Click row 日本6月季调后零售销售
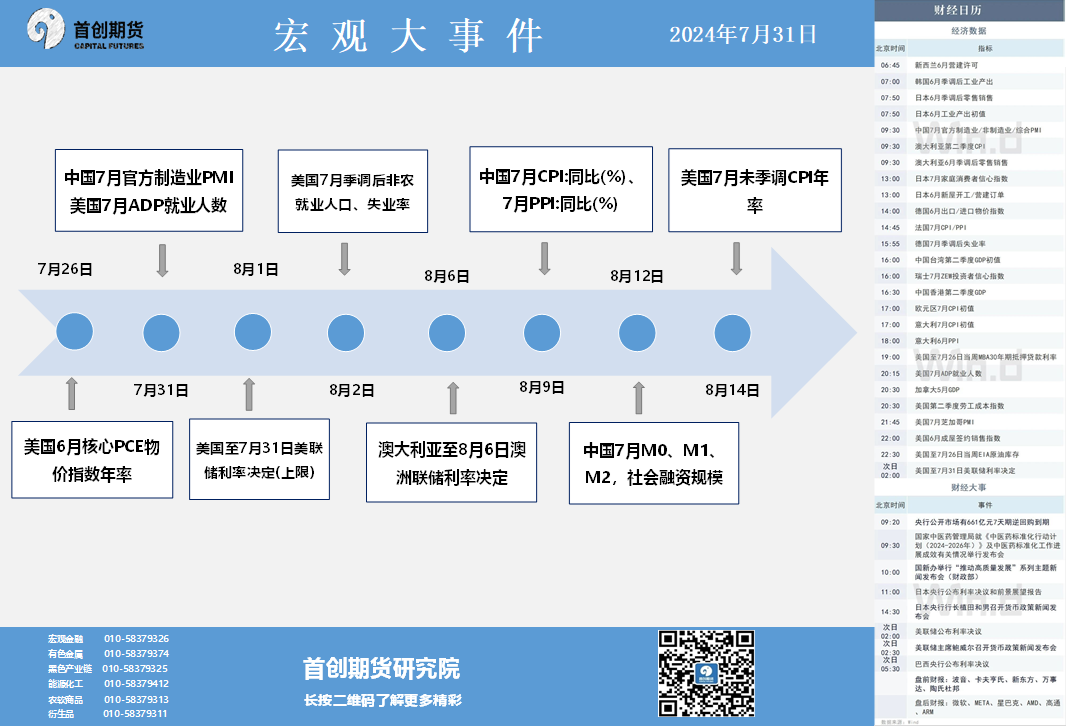 click(969, 98)
